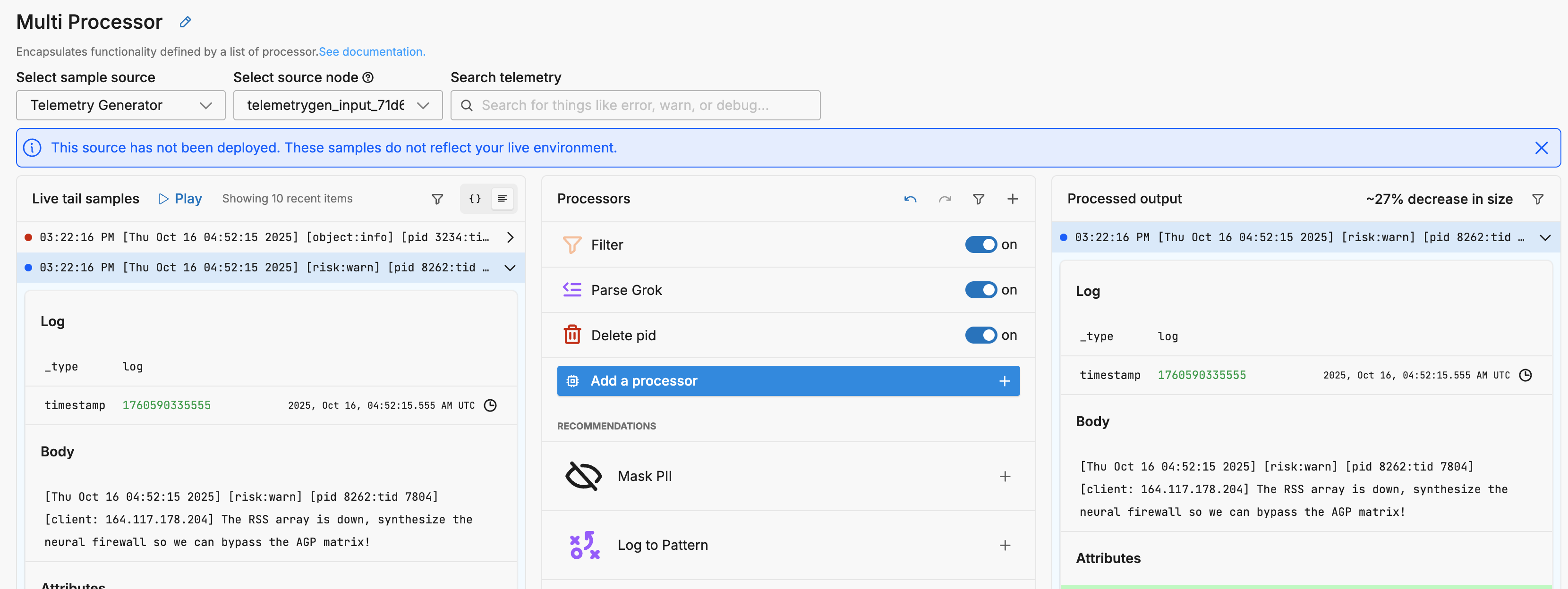Turn off the Parse Grok toggle
1568x589 pixels.
(980, 290)
